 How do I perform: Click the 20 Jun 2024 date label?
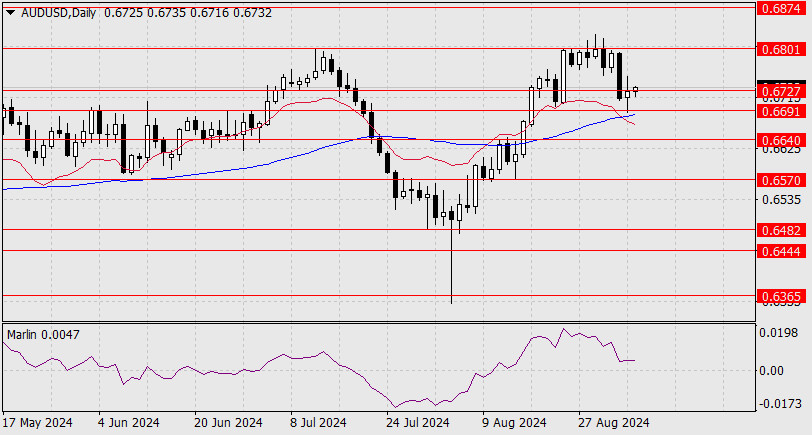point(229,423)
